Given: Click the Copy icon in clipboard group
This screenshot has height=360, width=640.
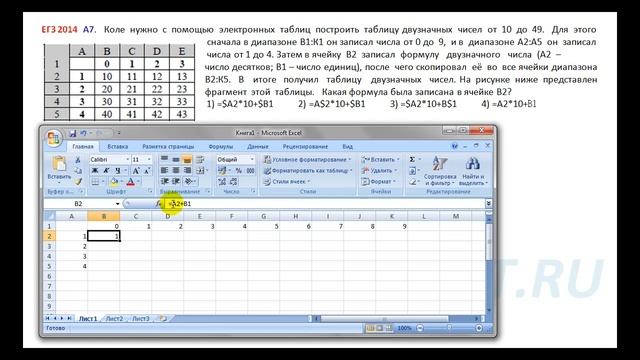Looking at the screenshot, I should 78,171.
